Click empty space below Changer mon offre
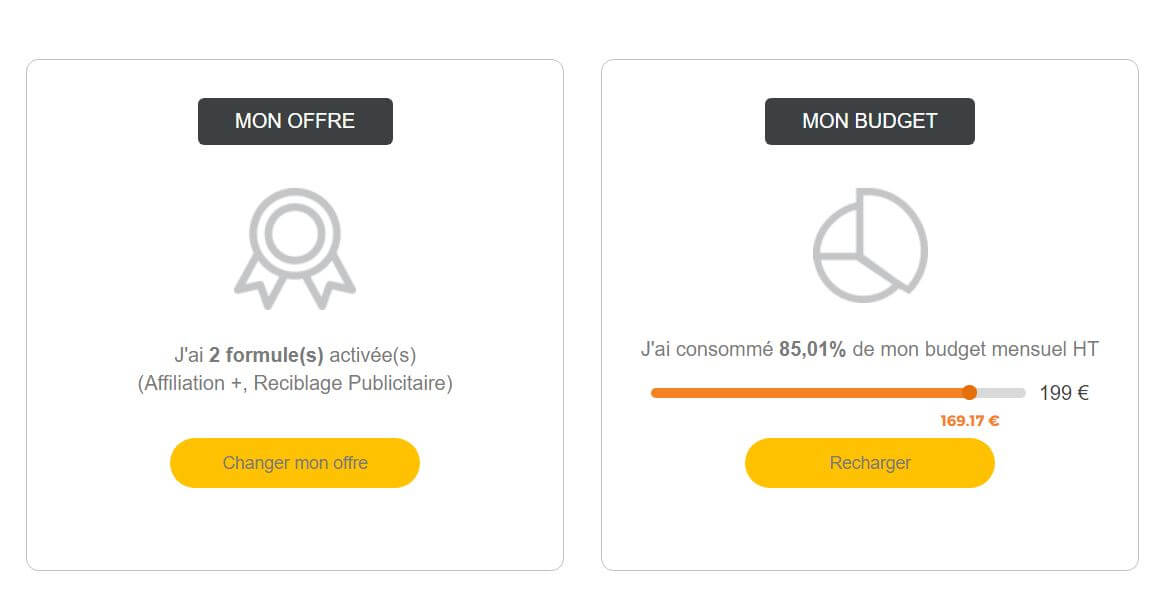Image resolution: width=1169 pixels, height=592 pixels. pos(295,530)
